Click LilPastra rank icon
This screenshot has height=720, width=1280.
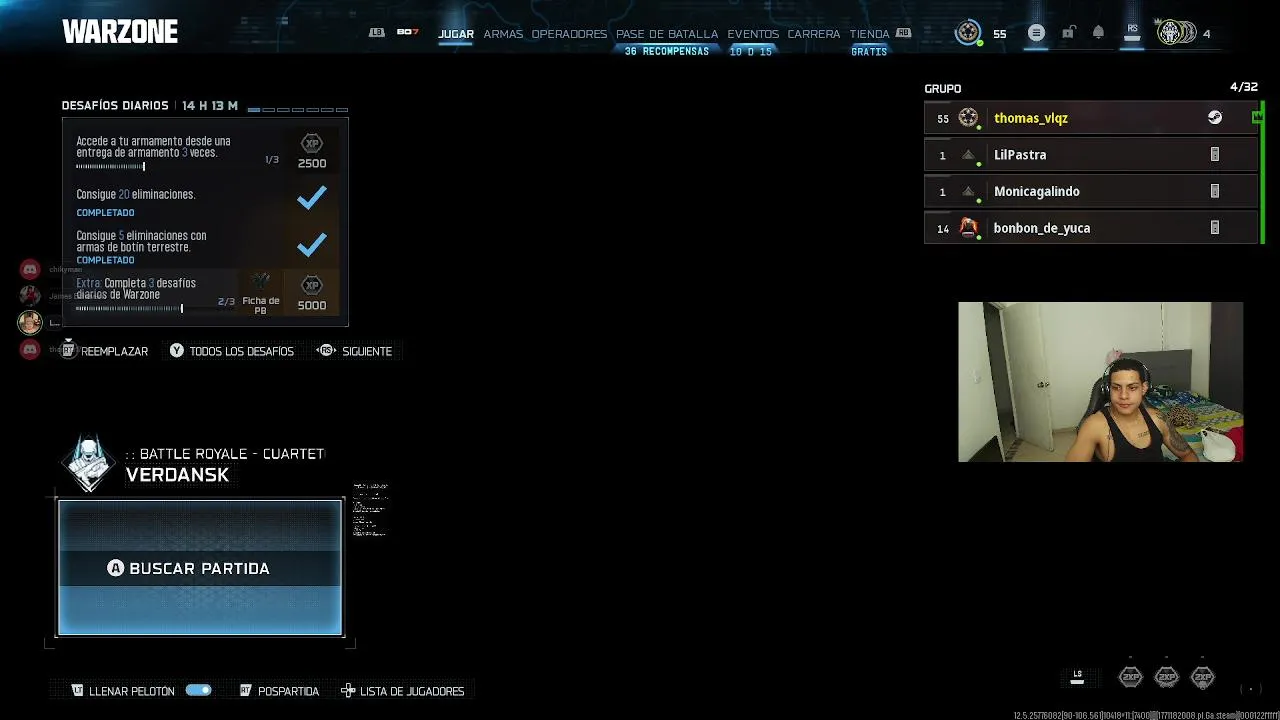pos(968,155)
